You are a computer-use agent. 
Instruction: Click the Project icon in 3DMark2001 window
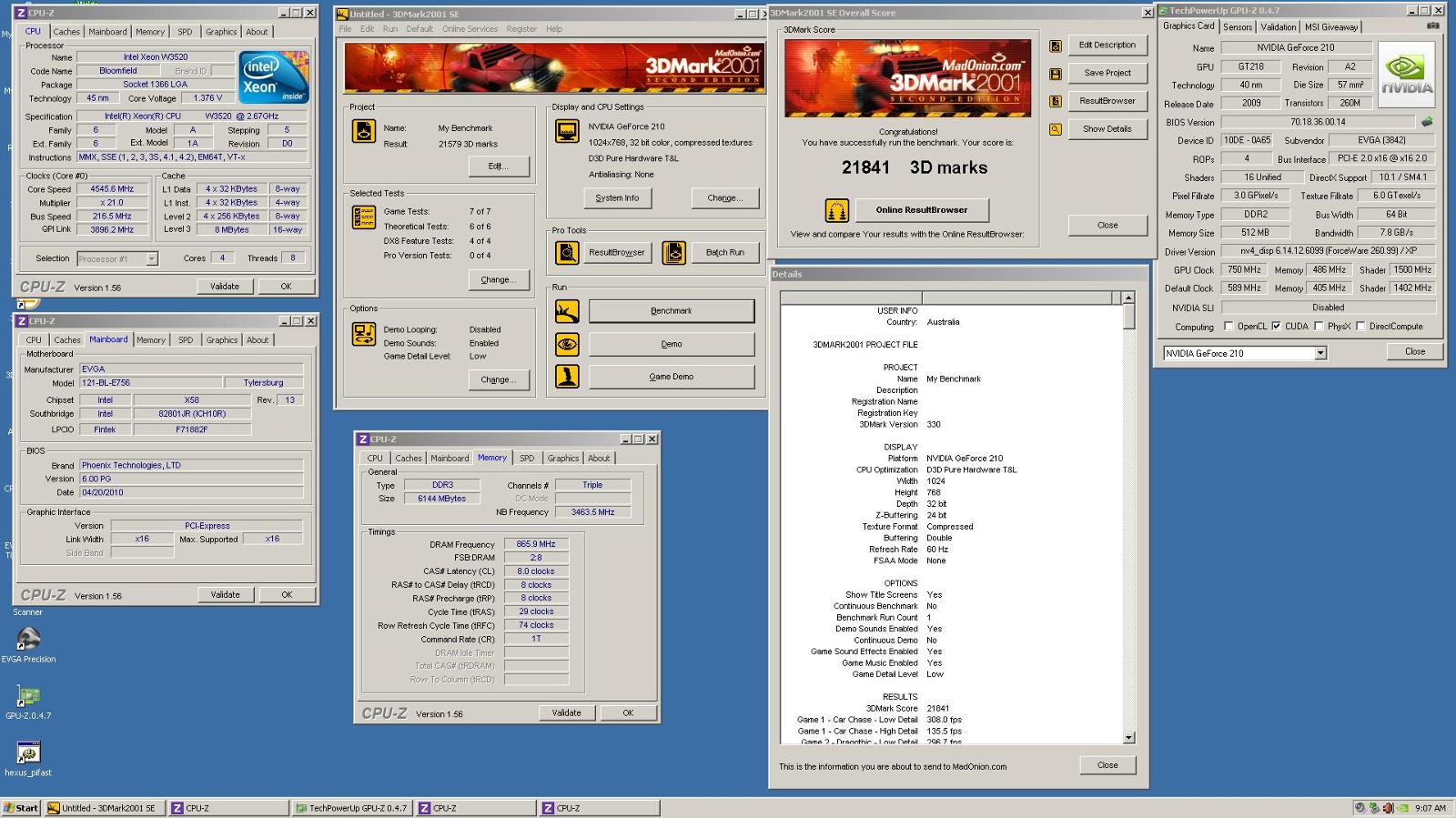[363, 131]
